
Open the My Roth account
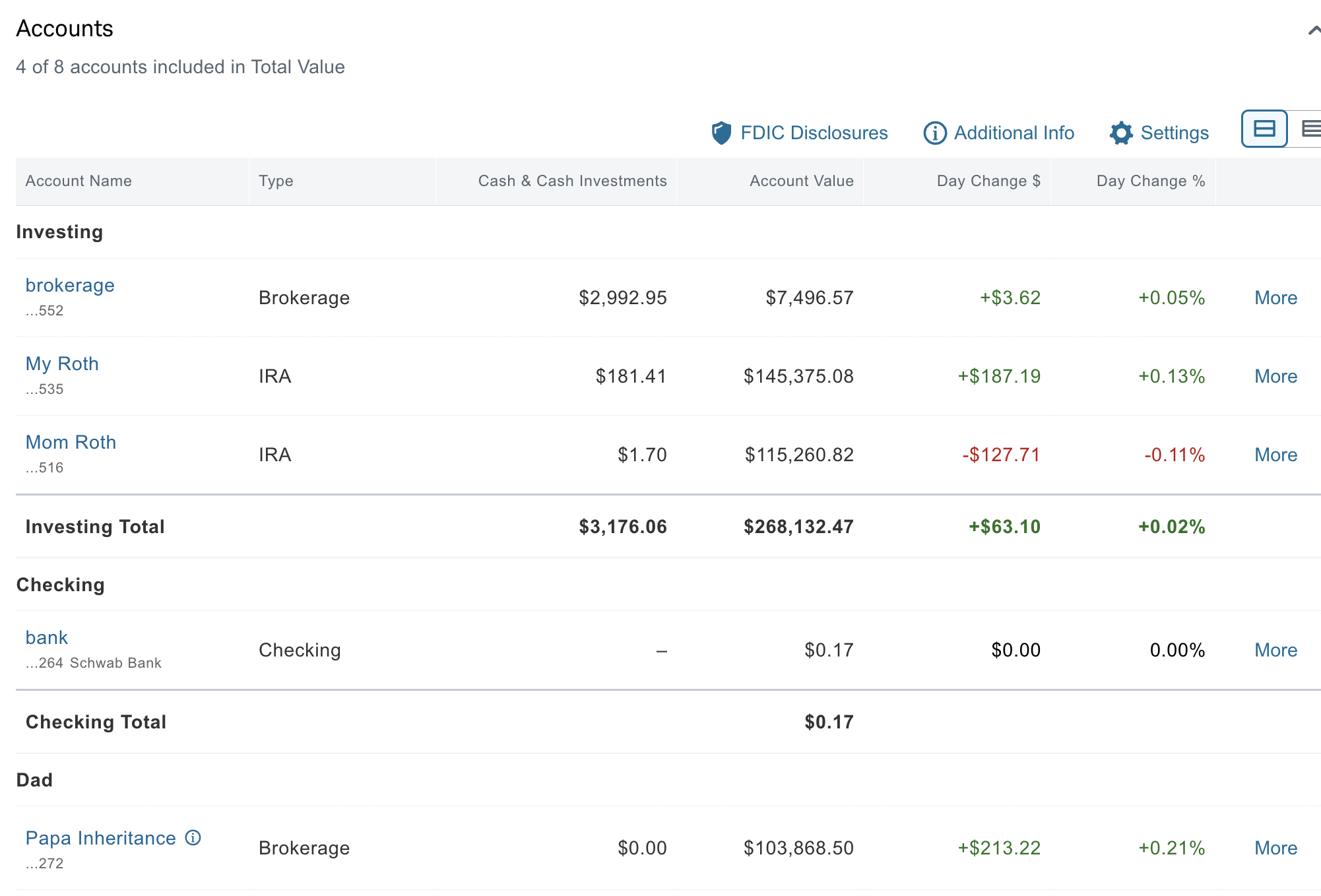coord(62,364)
